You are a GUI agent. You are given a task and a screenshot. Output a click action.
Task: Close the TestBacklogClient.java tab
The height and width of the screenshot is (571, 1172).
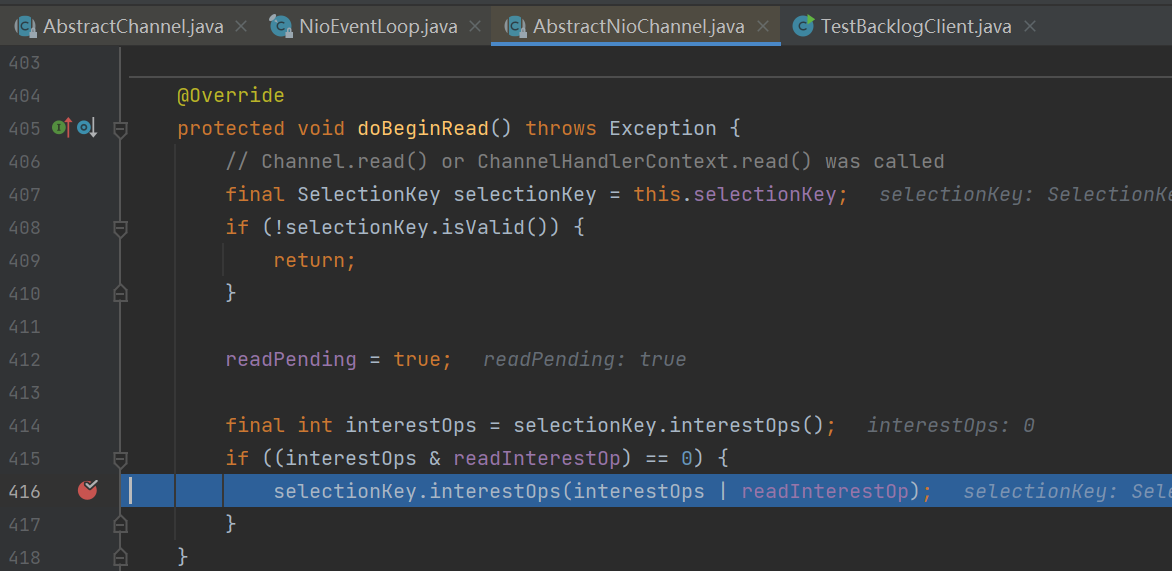tap(1031, 27)
